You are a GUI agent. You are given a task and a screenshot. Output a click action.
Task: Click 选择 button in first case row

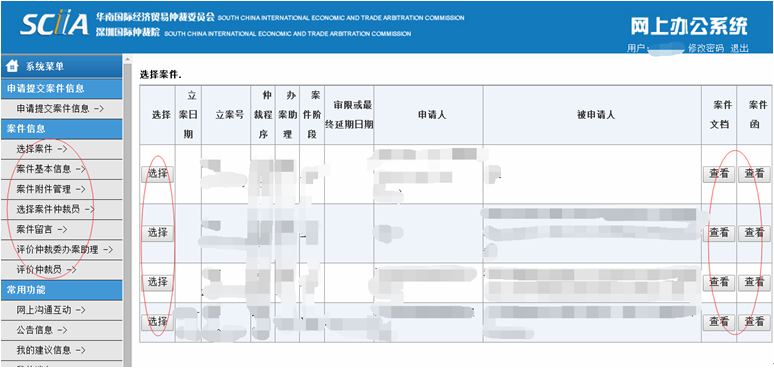(157, 174)
